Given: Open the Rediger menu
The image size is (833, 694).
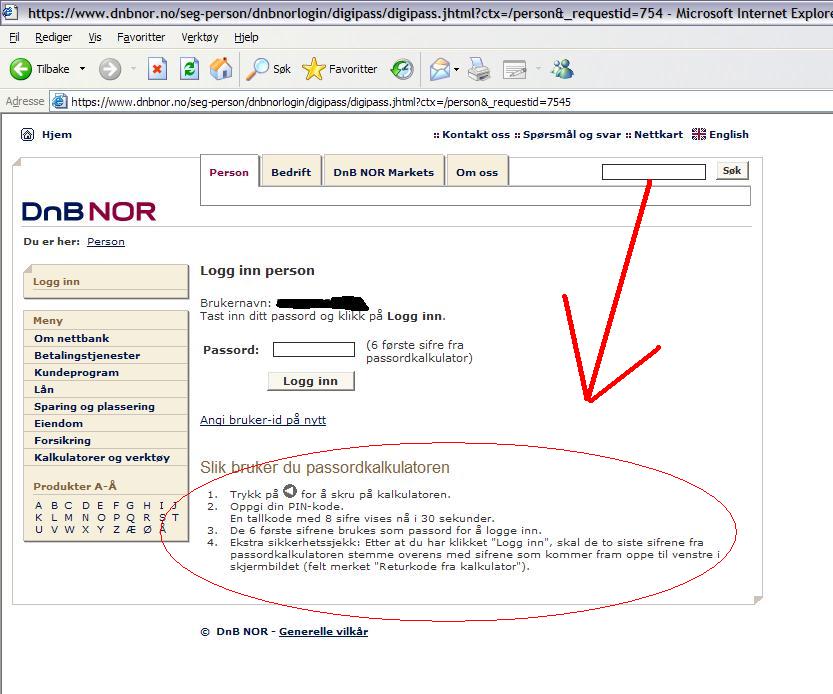Looking at the screenshot, I should (53, 37).
